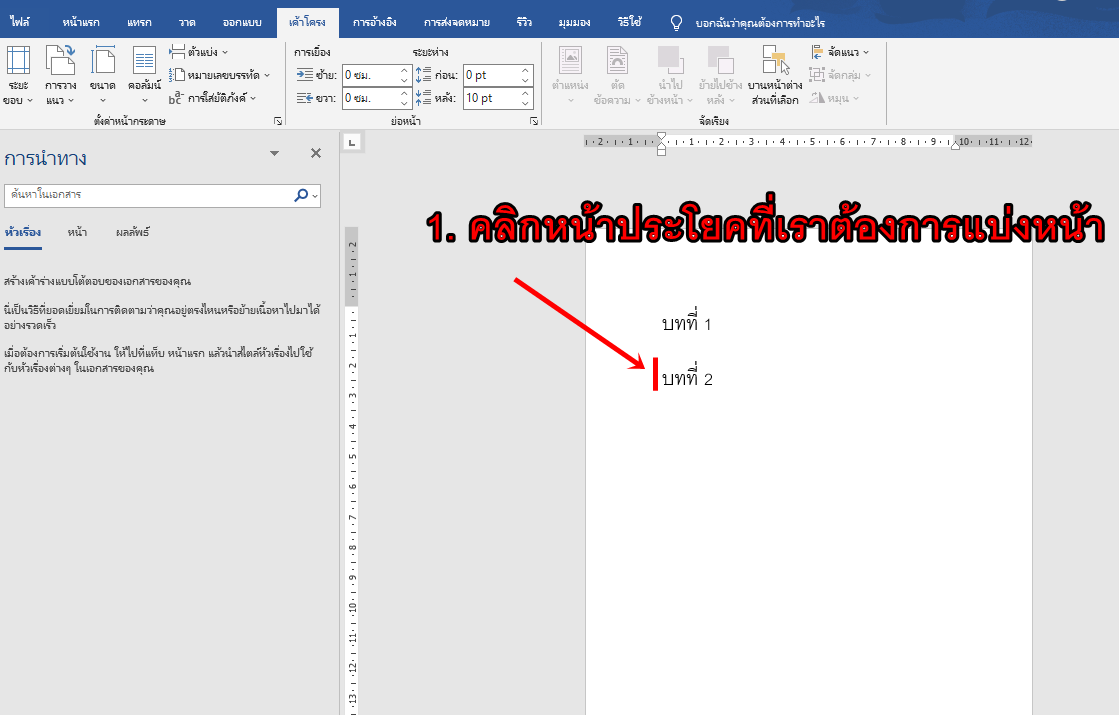Open the จัดกลุ่ม (Group) dropdown
The image size is (1119, 715).
click(x=840, y=75)
